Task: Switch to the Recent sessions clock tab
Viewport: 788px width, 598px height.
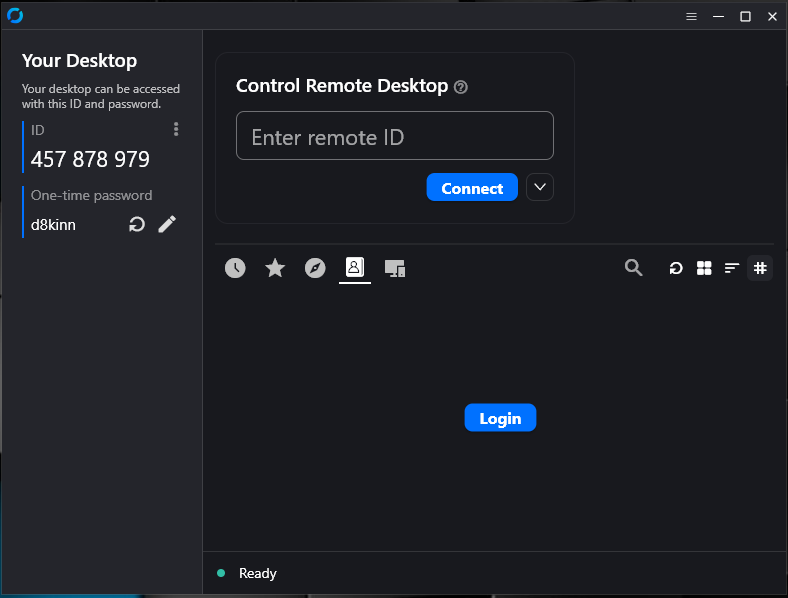Action: click(x=235, y=268)
